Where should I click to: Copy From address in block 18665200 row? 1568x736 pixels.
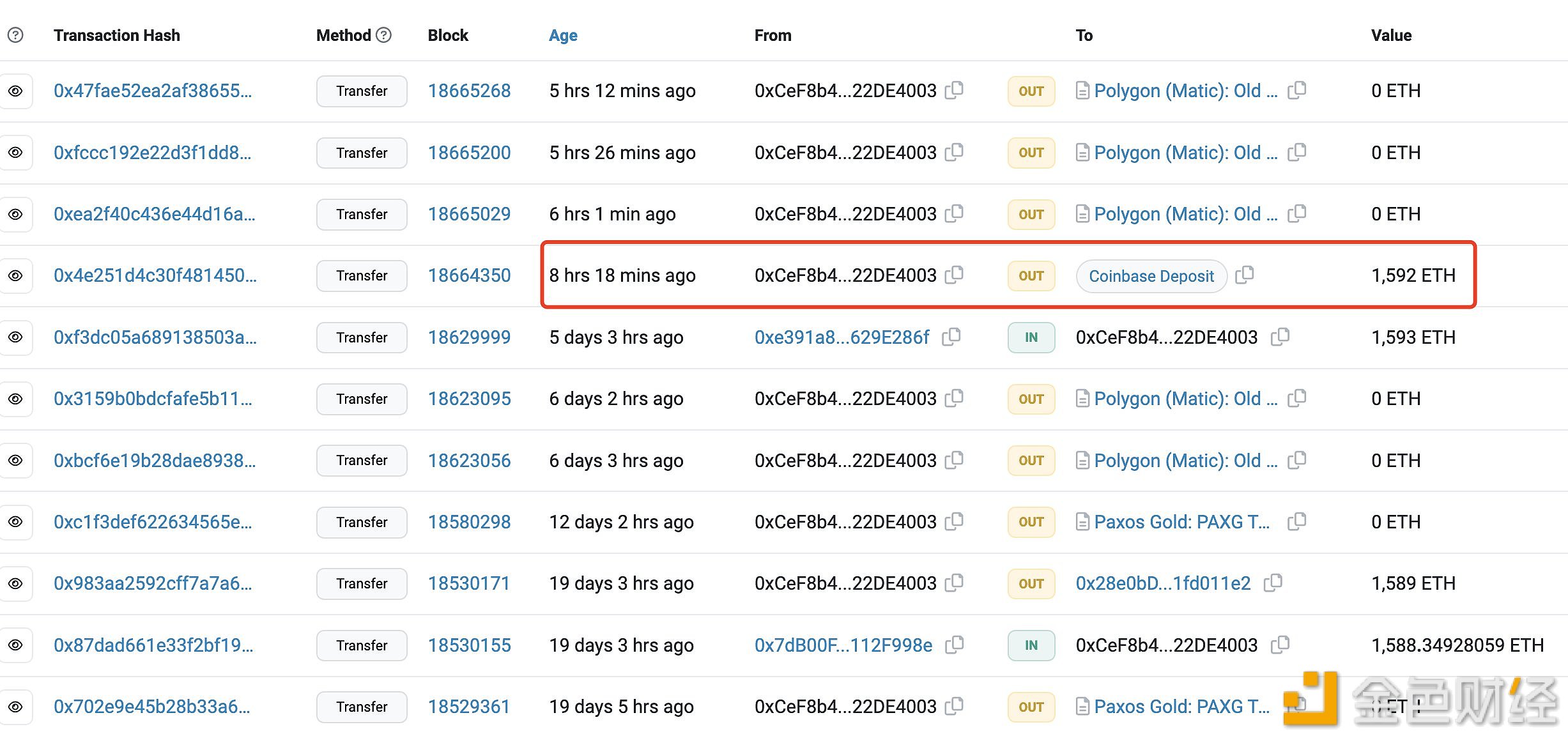[954, 152]
